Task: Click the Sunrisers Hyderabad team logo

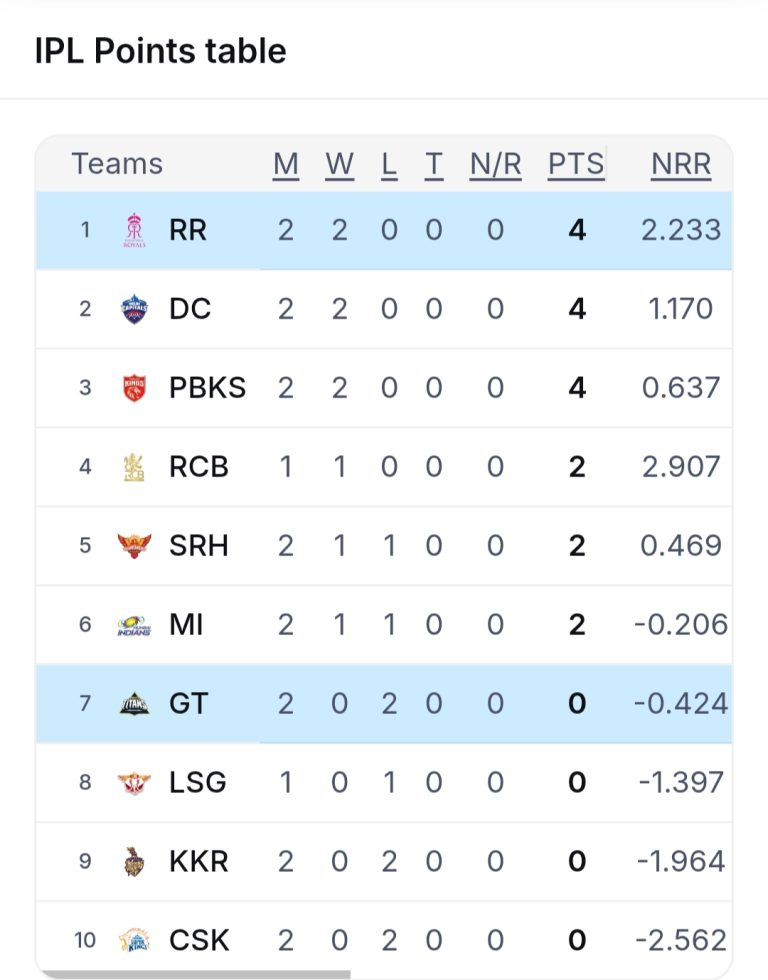Action: tap(132, 545)
